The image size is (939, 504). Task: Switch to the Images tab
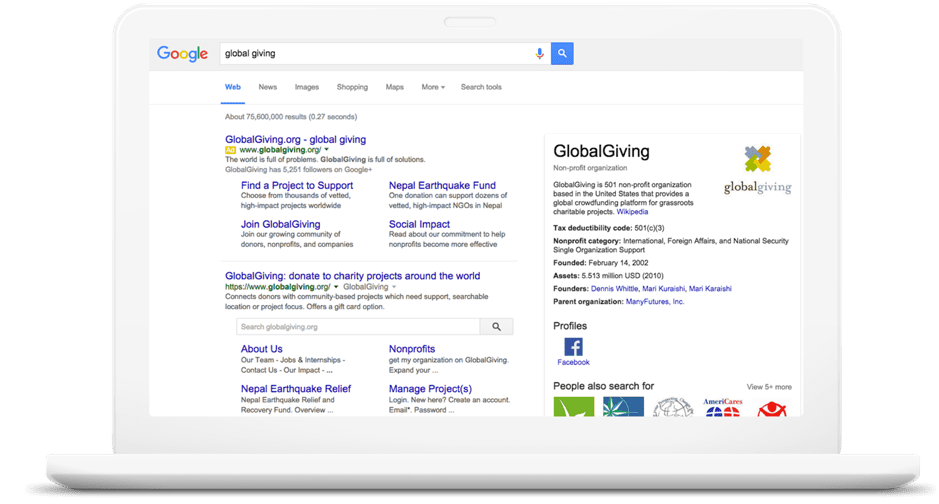pos(307,87)
